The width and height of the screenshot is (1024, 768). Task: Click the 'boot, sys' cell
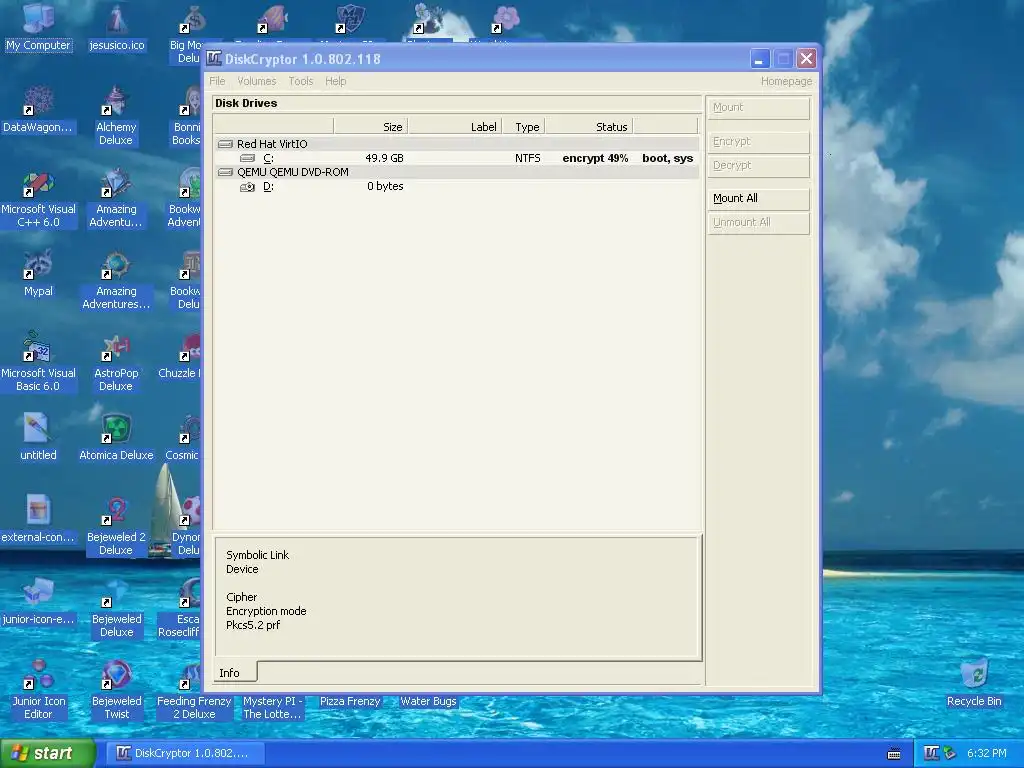click(x=667, y=158)
